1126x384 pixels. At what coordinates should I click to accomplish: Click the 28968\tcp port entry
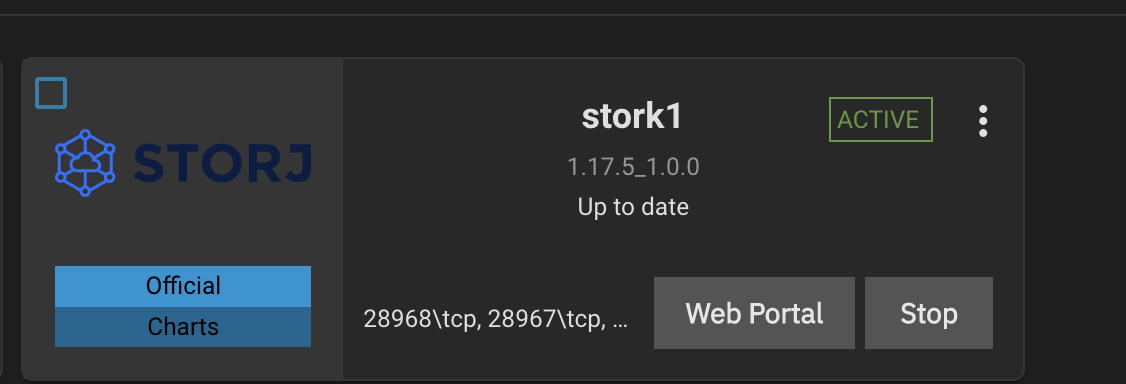pyautogui.click(x=422, y=318)
